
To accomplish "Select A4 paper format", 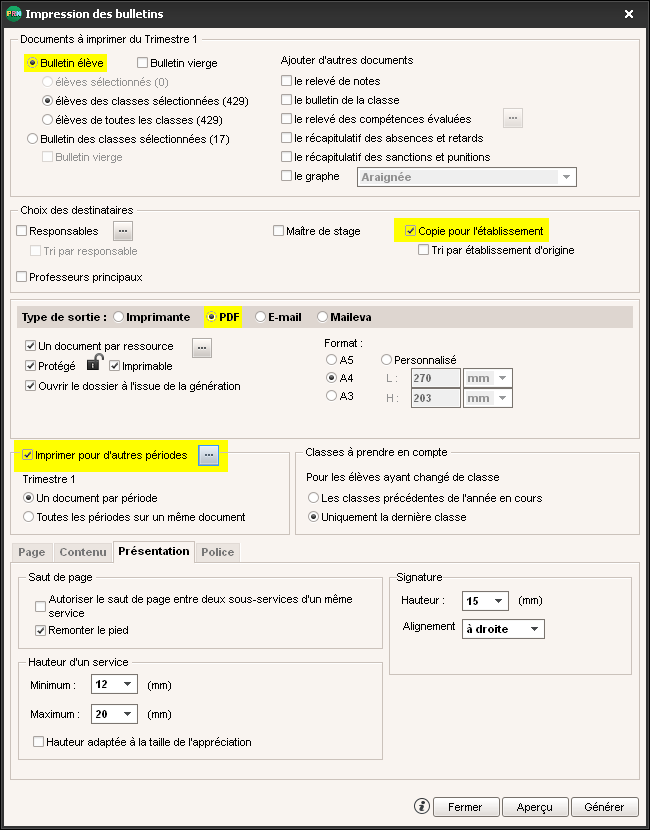I will (340, 378).
